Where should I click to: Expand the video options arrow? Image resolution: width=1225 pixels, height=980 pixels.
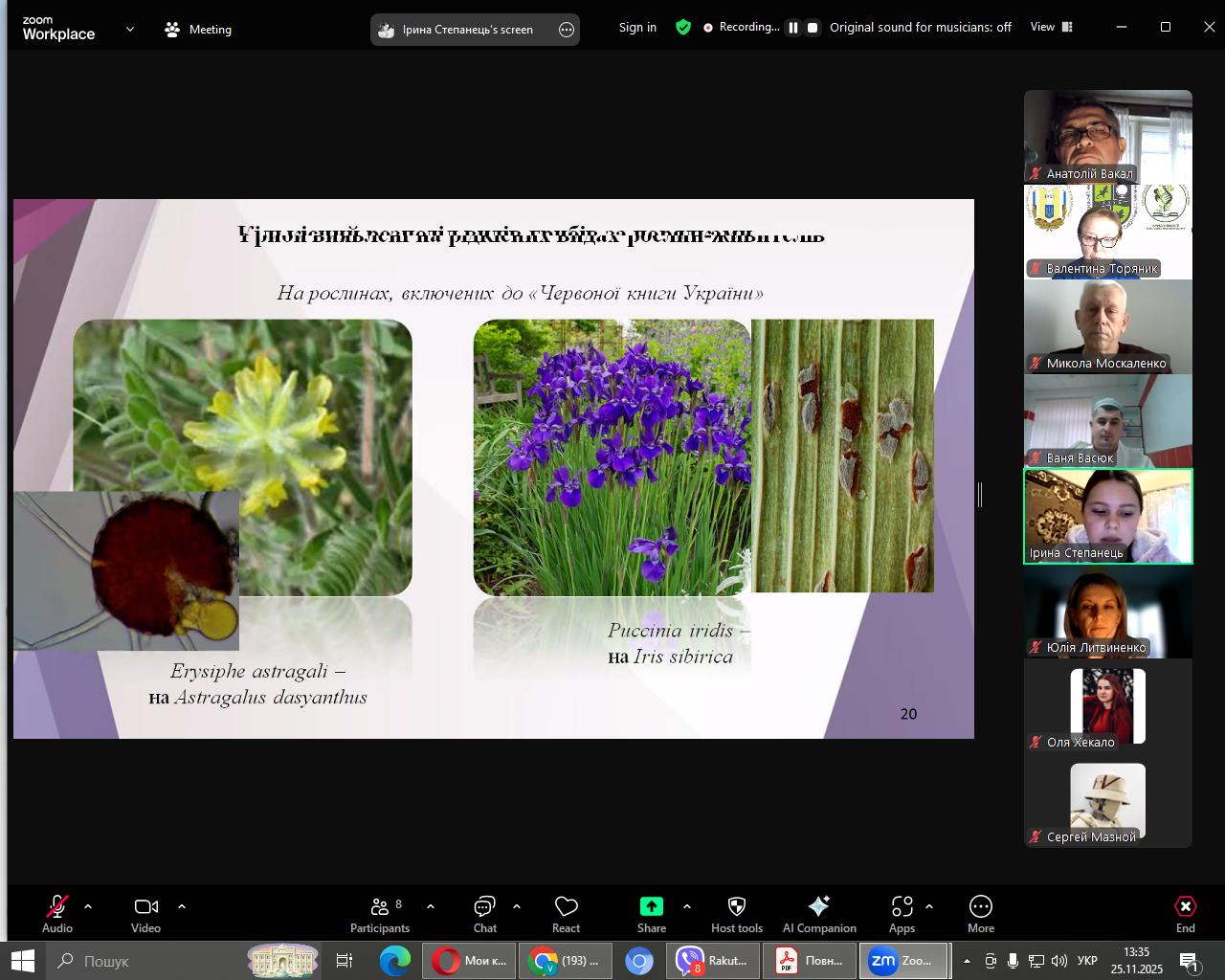pyautogui.click(x=182, y=906)
